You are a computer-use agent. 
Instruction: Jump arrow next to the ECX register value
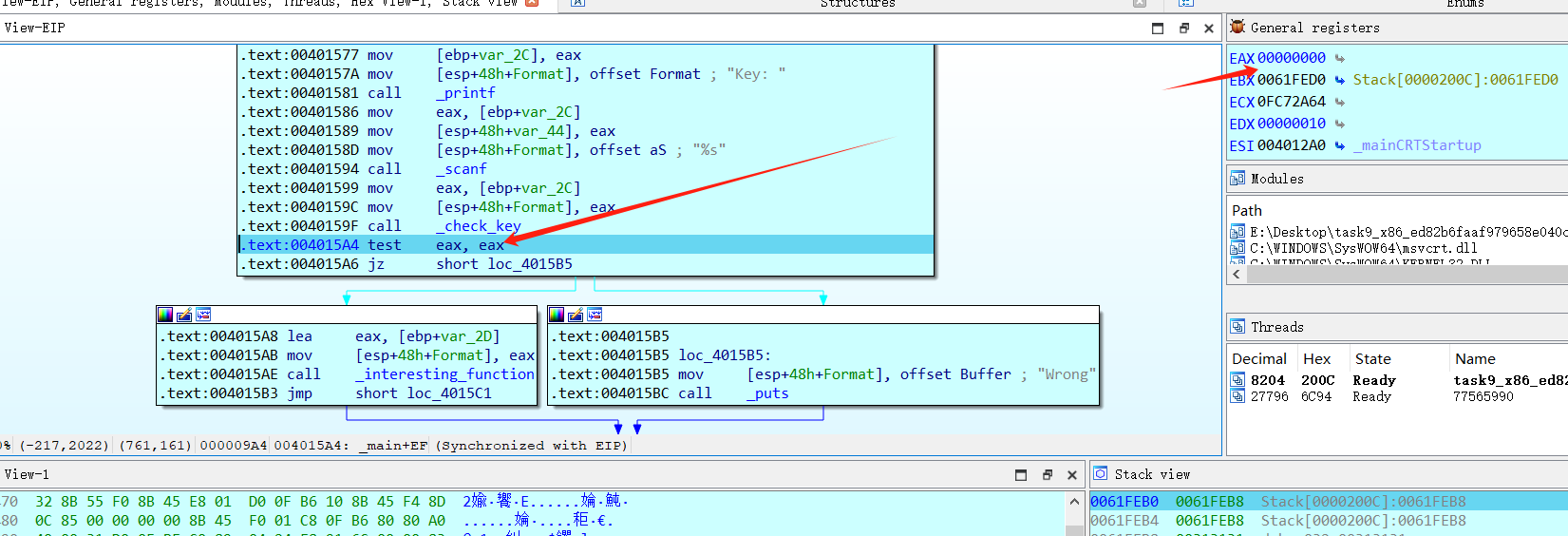[x=1340, y=102]
